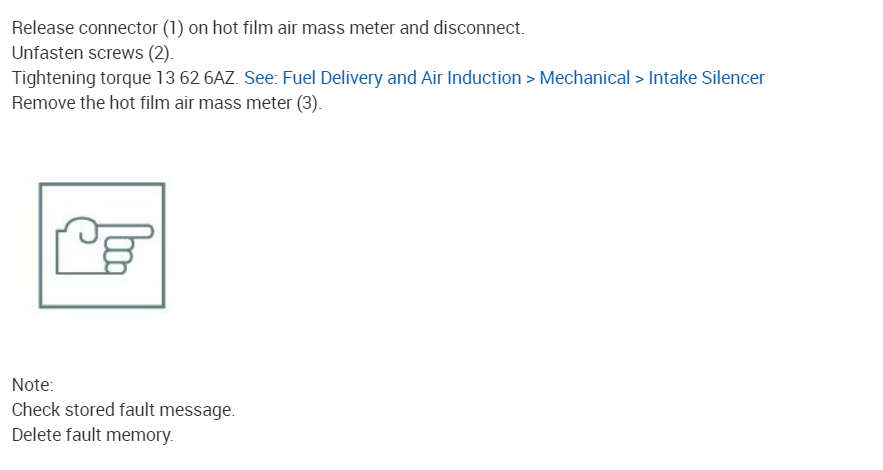
Task: Click the 'Tightening torque' text
Action: click(74, 78)
